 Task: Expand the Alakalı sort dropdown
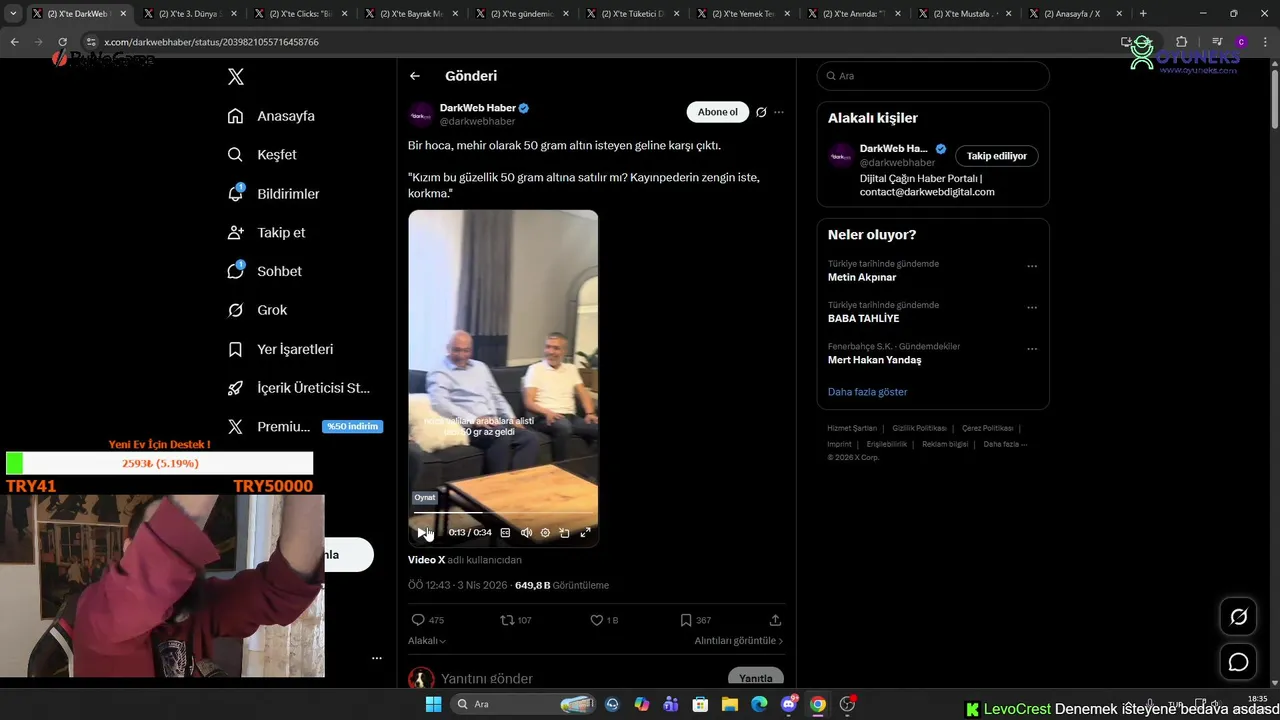[x=427, y=641]
